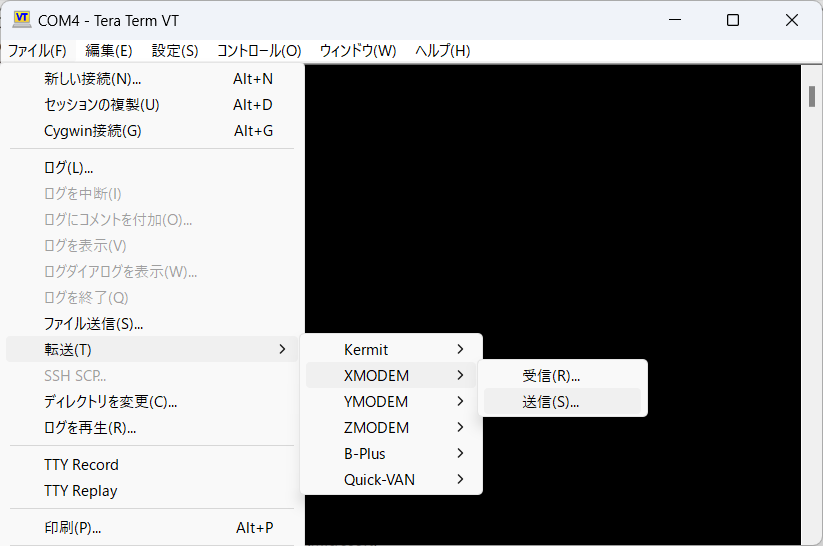Screen dimensions: 823x546
Task: Expand the 転送(T) submenu
Action: tap(152, 350)
